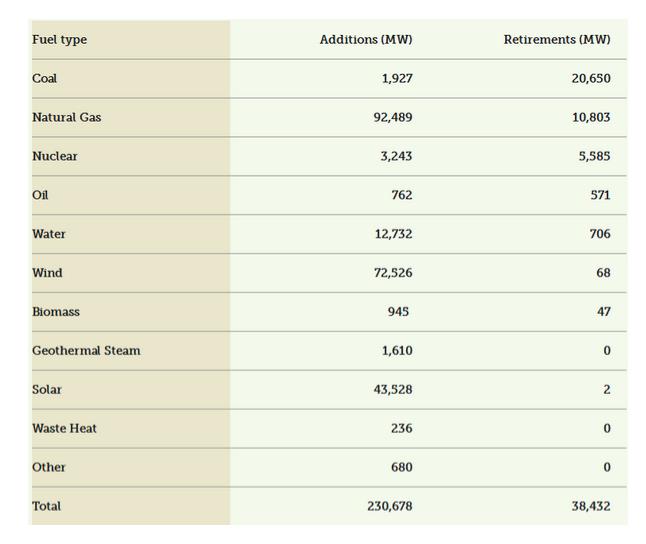Select the Natural Gas additions value 92,489
The width and height of the screenshot is (646, 544).
(393, 118)
